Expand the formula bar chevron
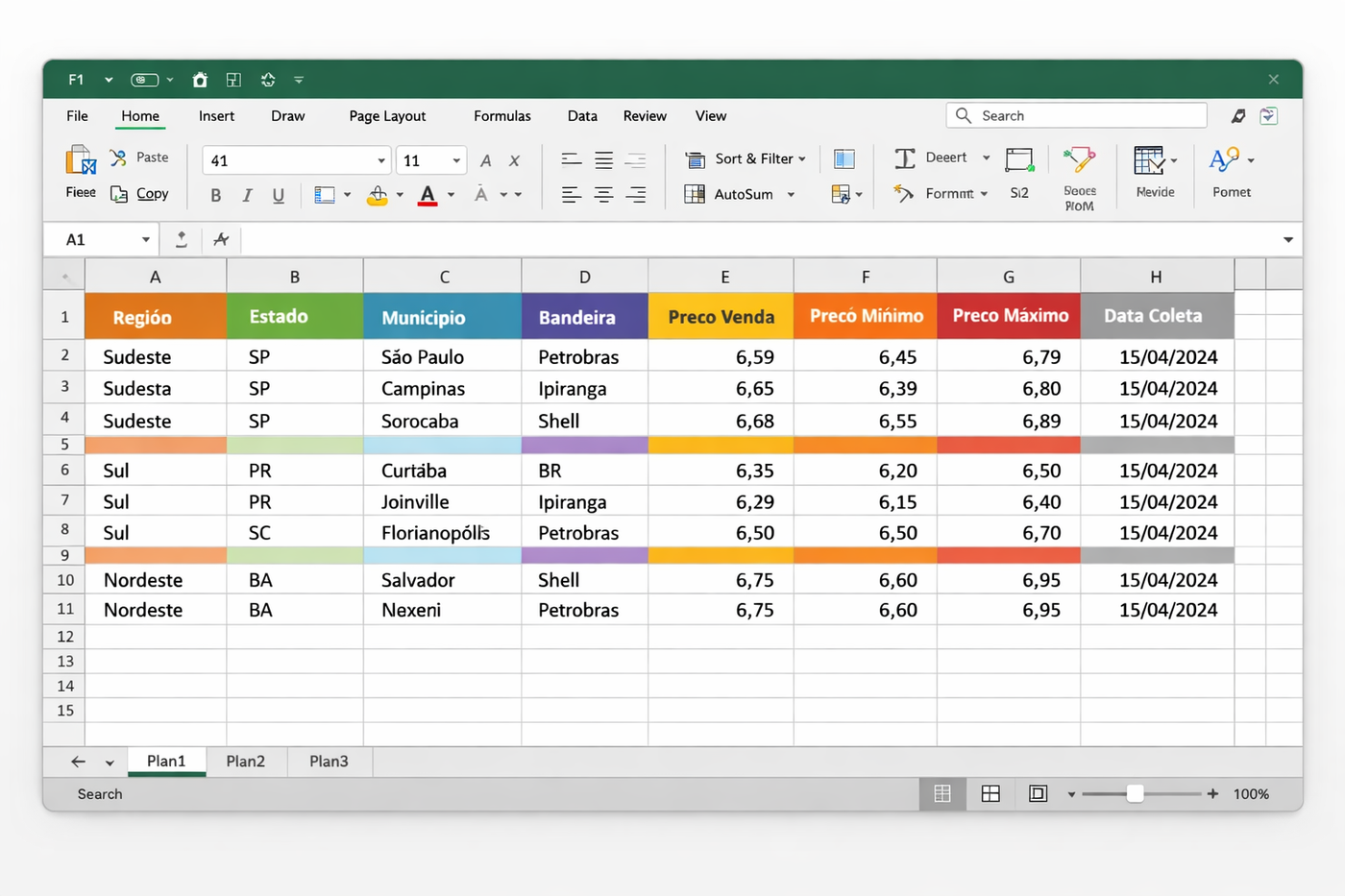1345x896 pixels. [1287, 240]
